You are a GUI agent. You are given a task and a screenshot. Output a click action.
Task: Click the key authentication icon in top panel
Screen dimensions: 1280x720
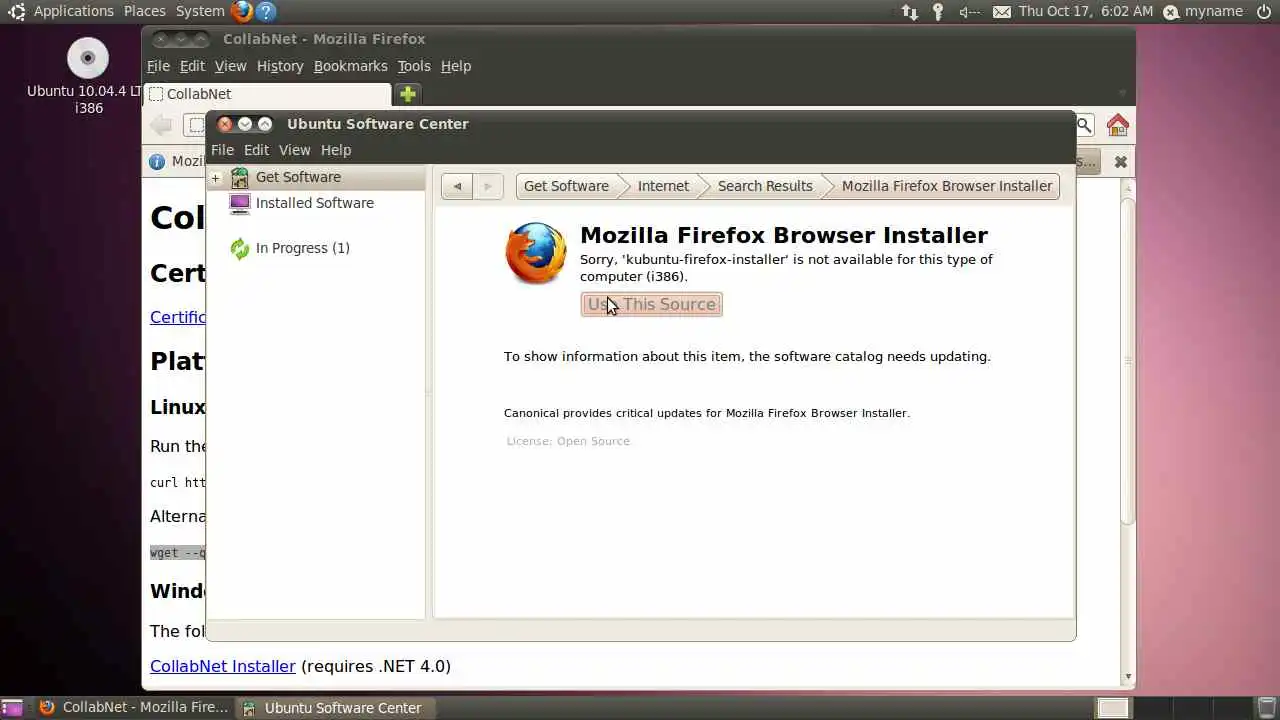click(938, 12)
